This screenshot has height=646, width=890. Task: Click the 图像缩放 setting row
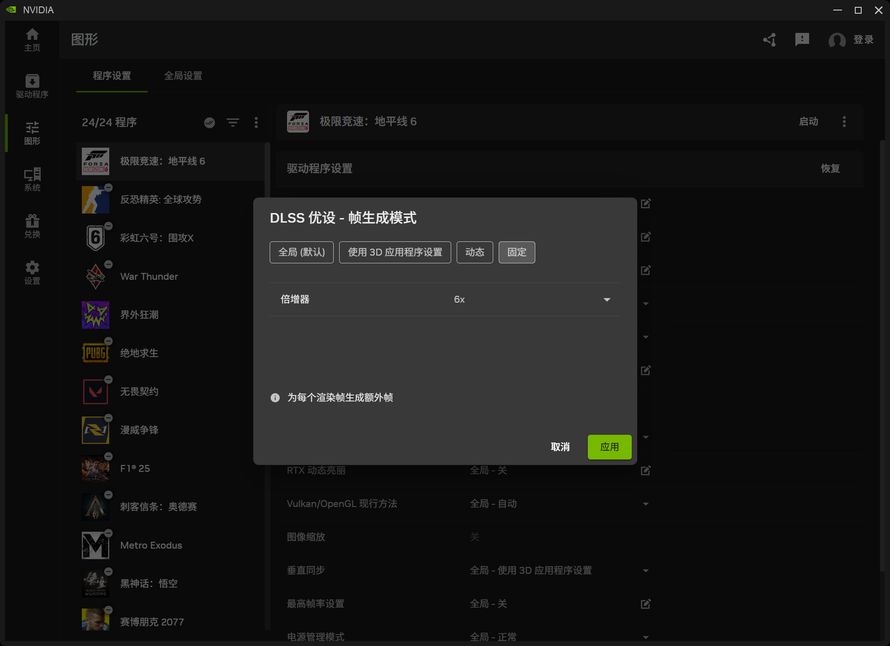(469, 537)
